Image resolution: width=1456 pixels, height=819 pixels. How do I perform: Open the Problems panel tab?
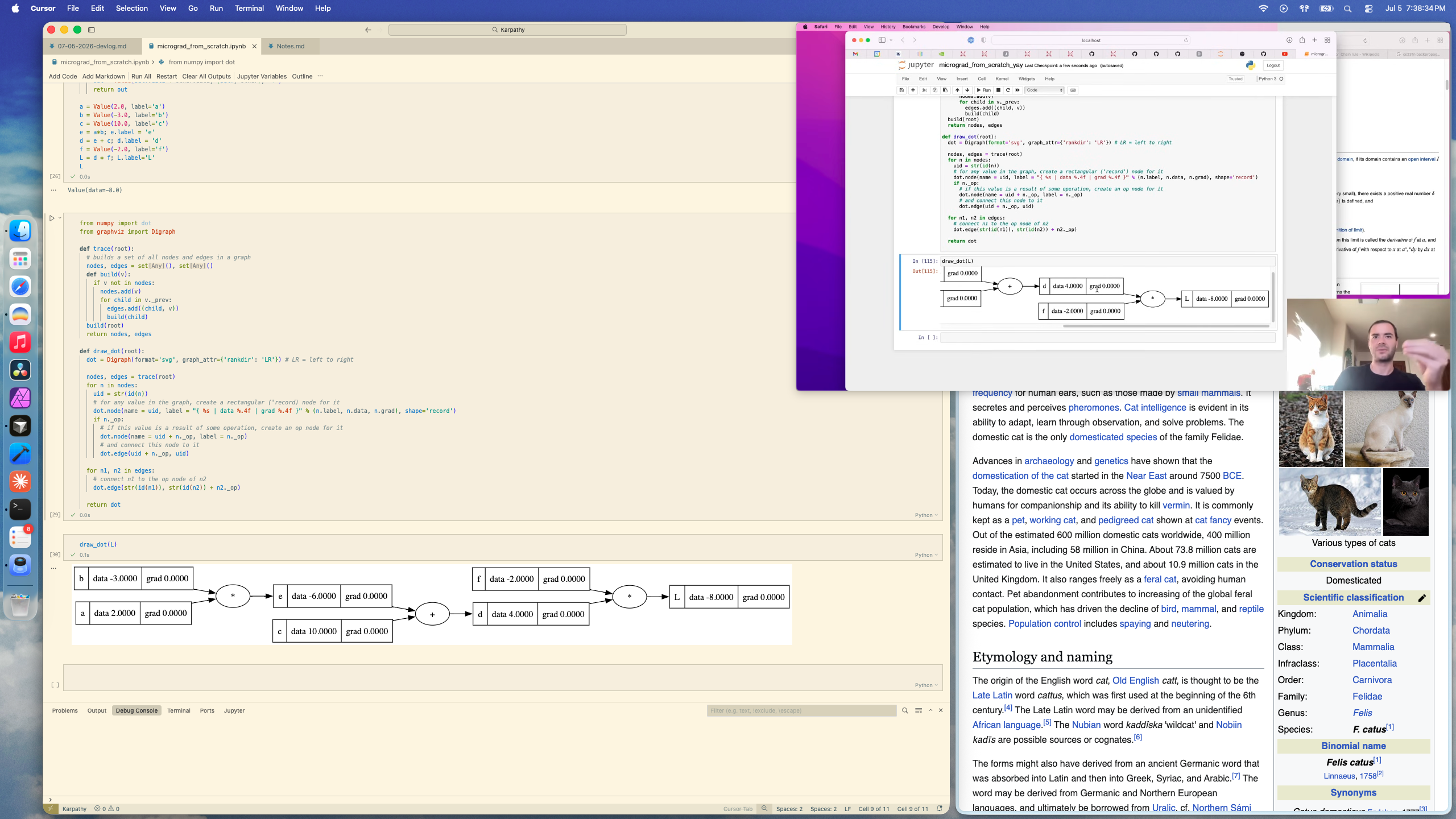tap(65, 710)
